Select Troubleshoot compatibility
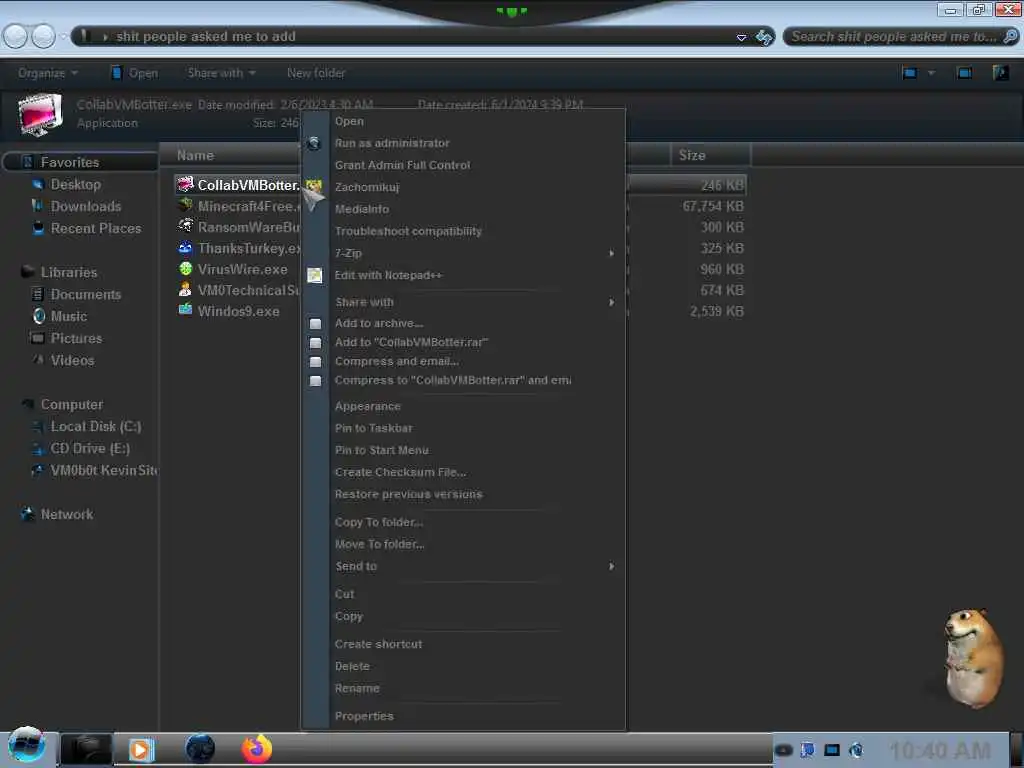Image resolution: width=1024 pixels, height=768 pixels. (x=408, y=231)
